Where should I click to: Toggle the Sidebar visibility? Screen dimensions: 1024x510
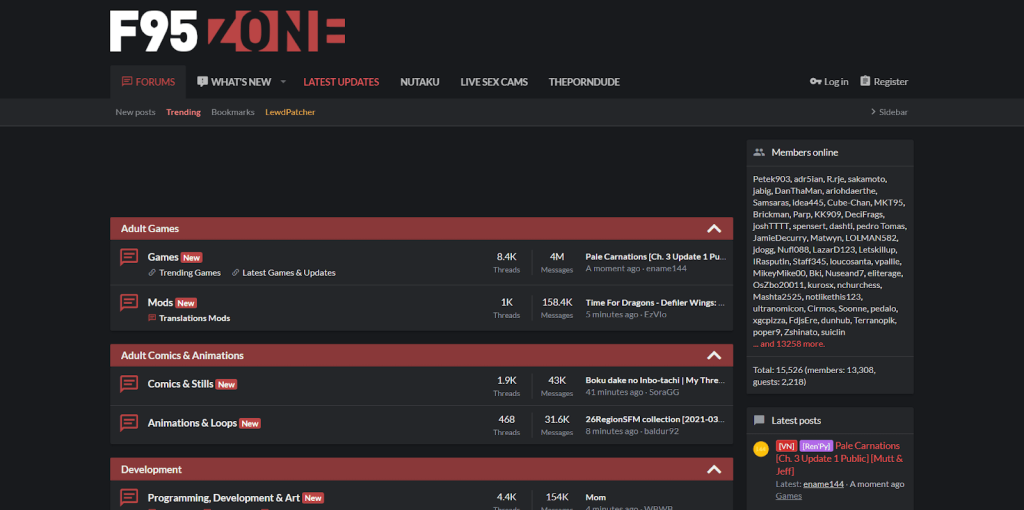click(888, 112)
